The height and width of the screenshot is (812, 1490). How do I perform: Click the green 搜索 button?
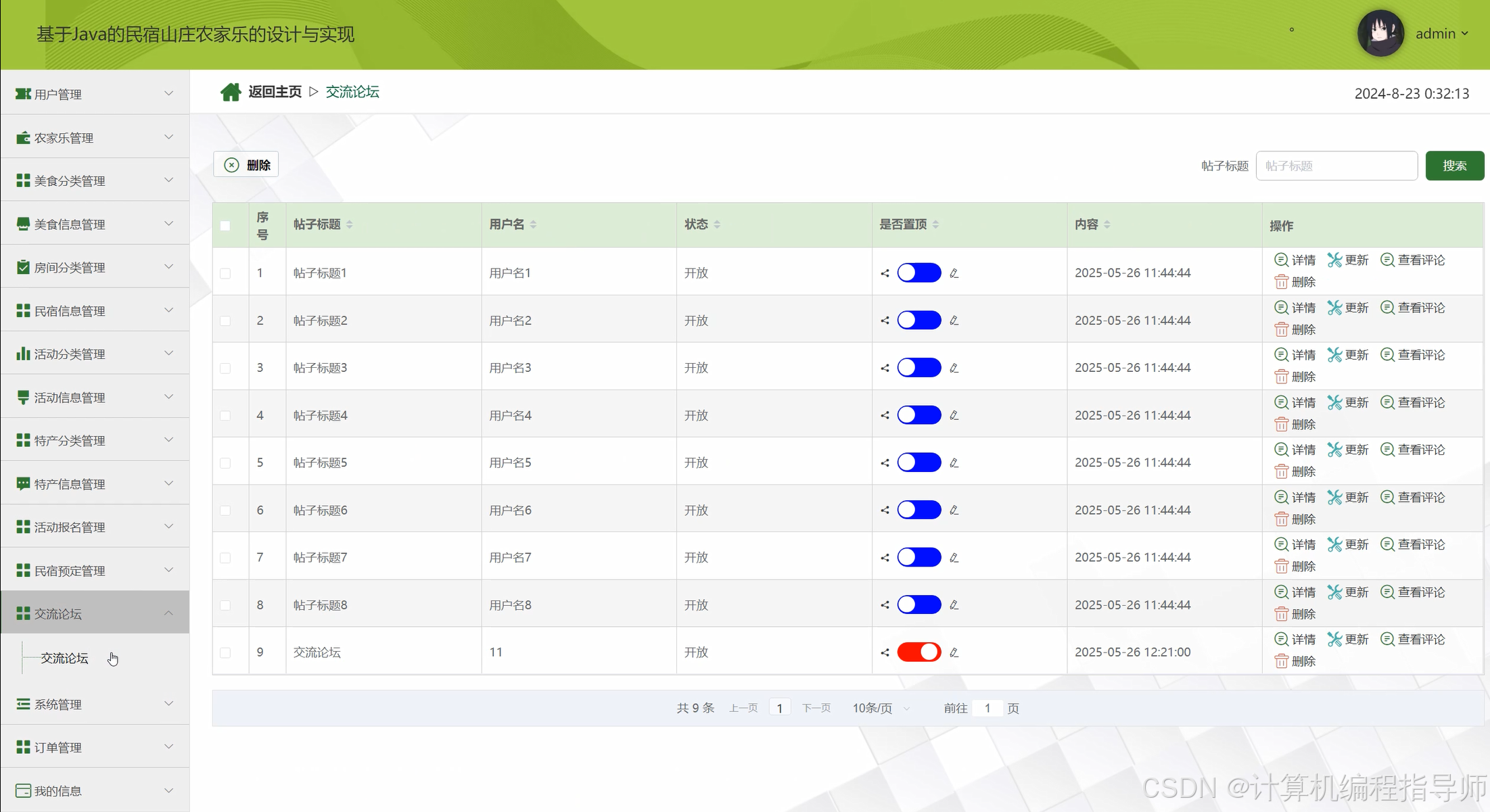pos(1454,166)
